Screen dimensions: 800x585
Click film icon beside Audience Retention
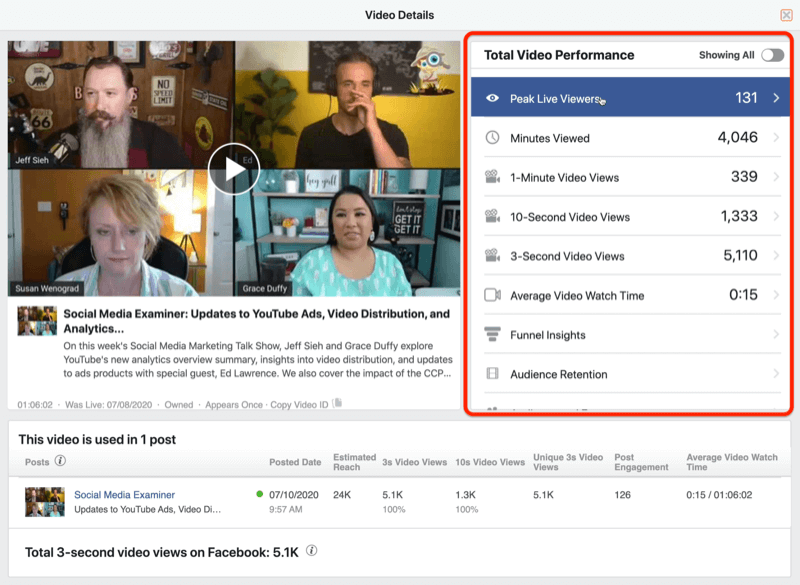tap(492, 373)
